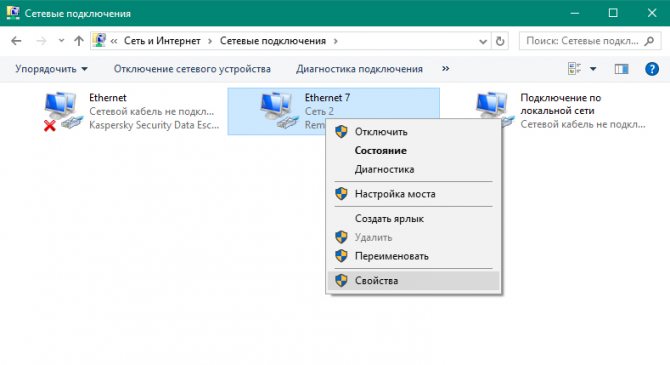This screenshot has height=365, width=670.
Task: Open the Упорядочить menu
Action: click(x=51, y=69)
